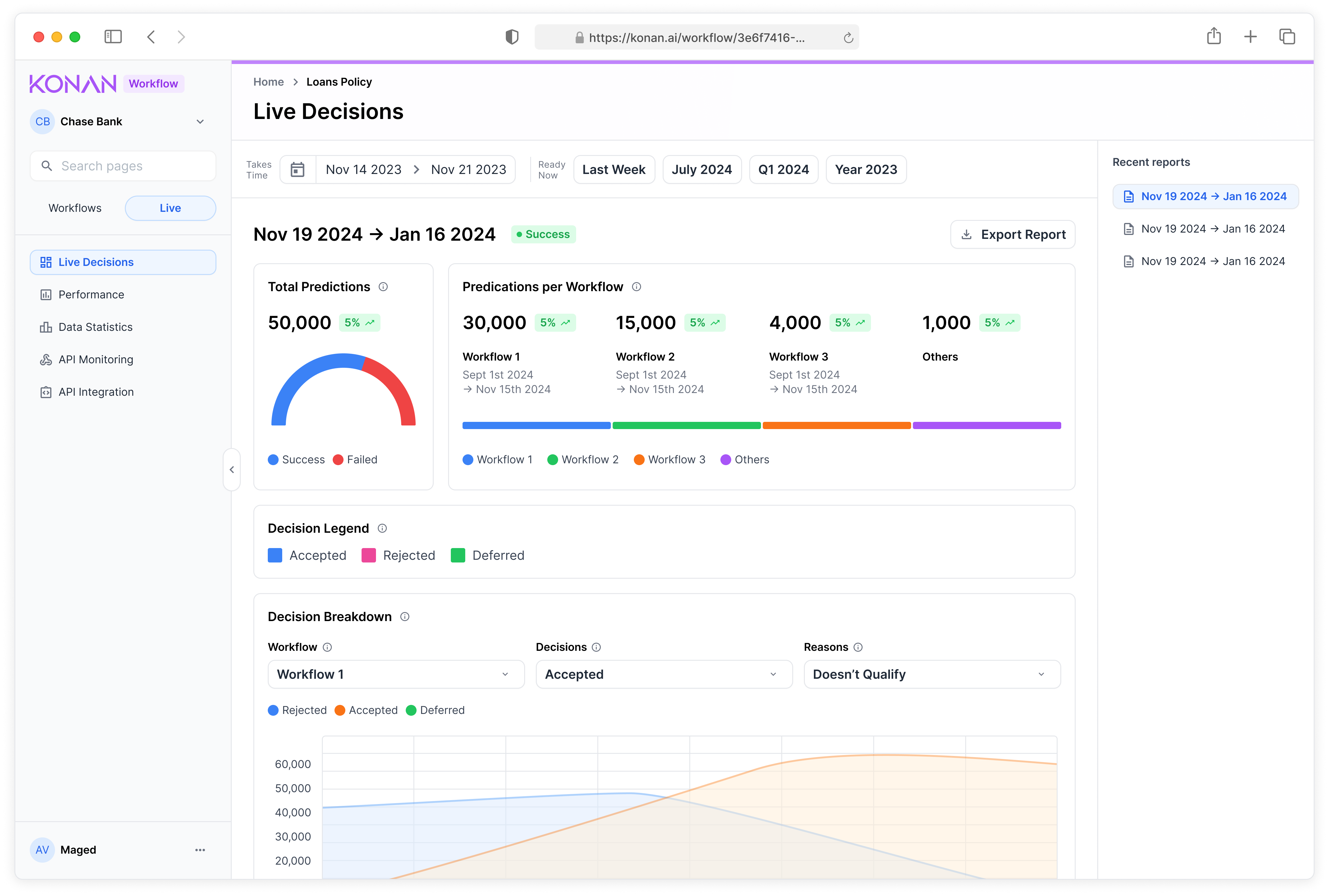Toggle the Rejected series in chart legend
The image size is (1329, 896).
tap(297, 710)
